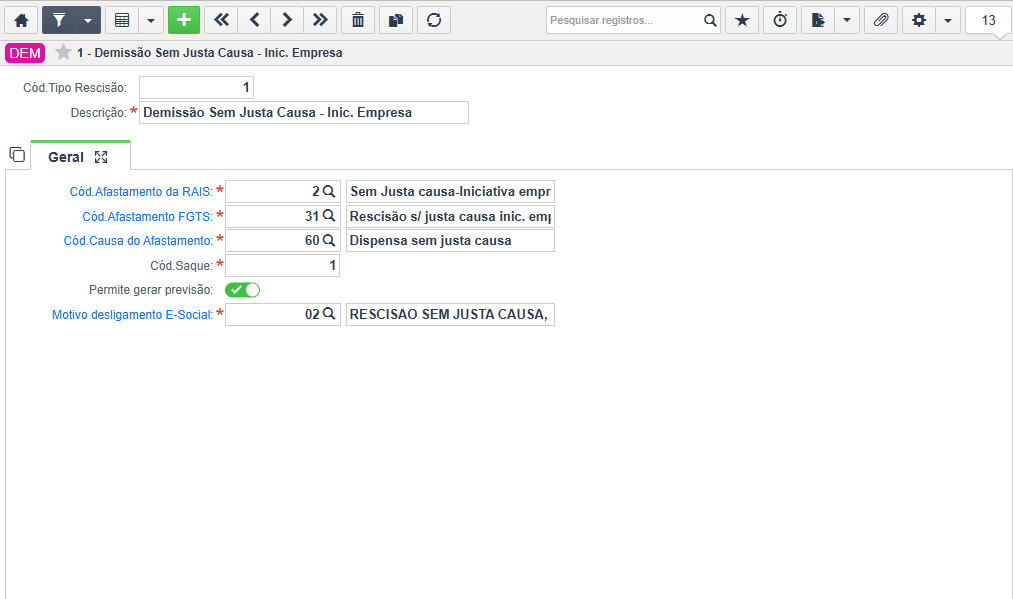Image resolution: width=1013 pixels, height=599 pixels.
Task: Open favorites star in toolbar
Action: point(742,20)
